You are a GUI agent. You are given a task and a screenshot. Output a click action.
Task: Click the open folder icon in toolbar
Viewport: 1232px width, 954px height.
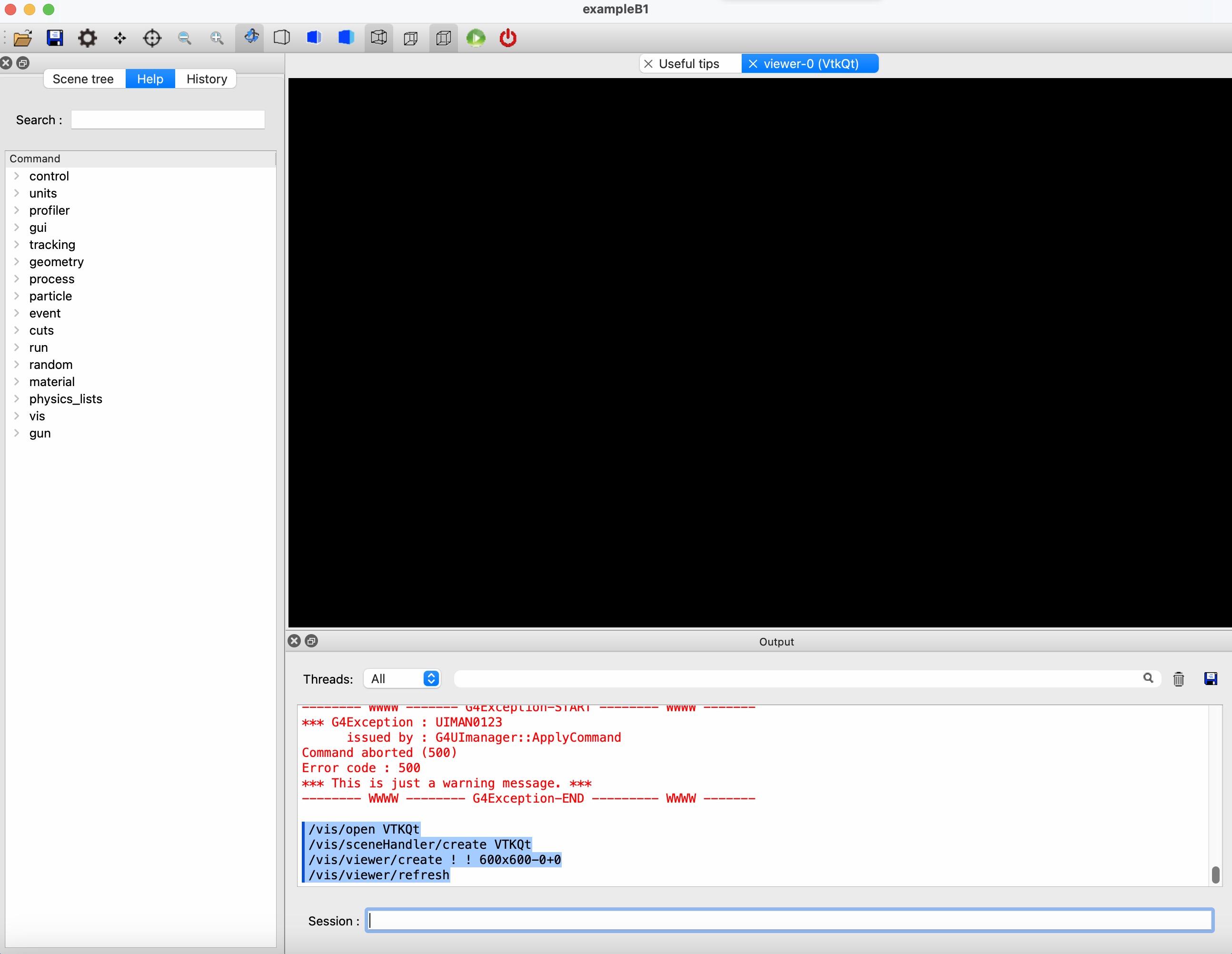pos(22,39)
